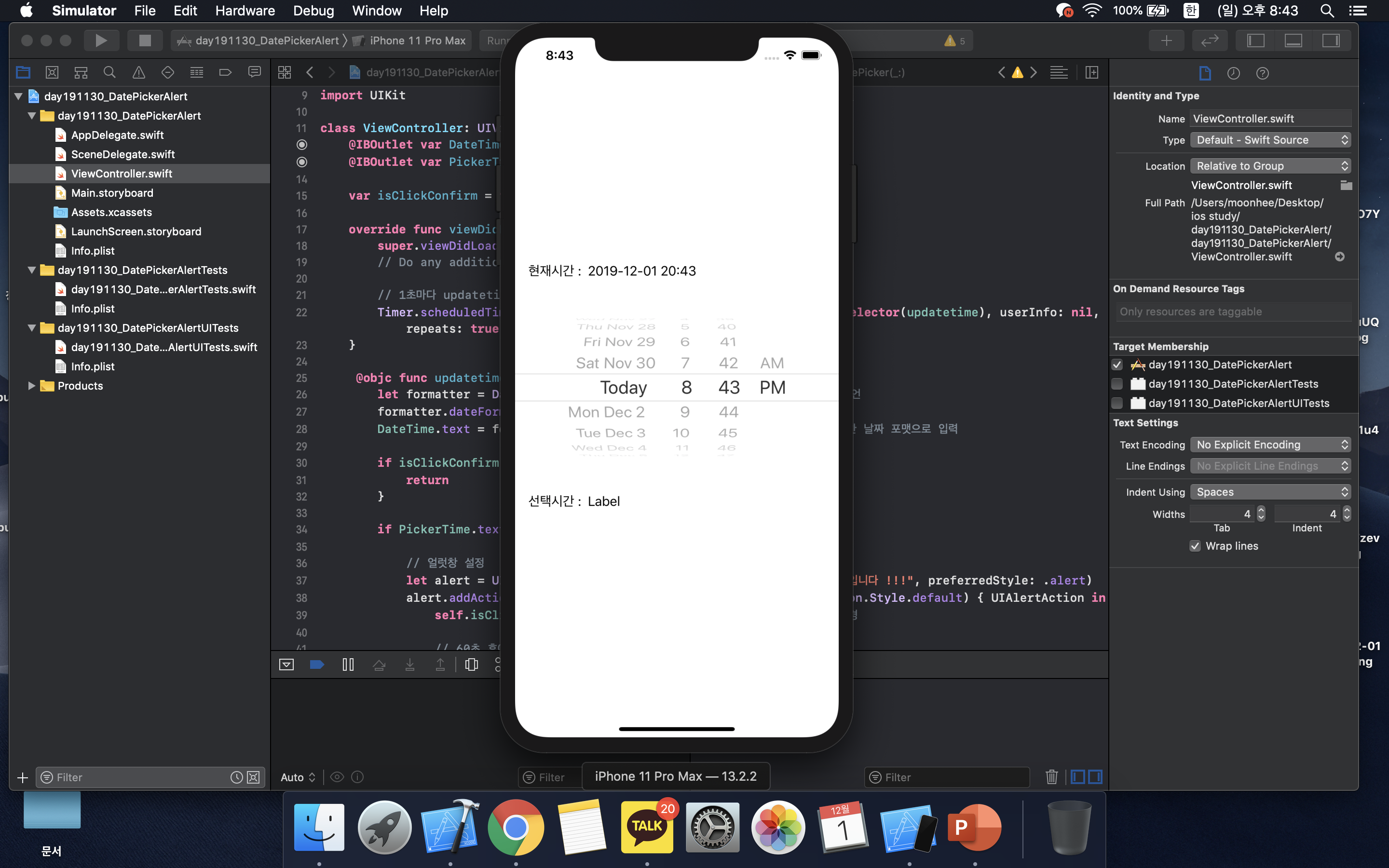Image resolution: width=1389 pixels, height=868 pixels.
Task: Toggle the Wrap lines checkbox
Action: pyautogui.click(x=1195, y=546)
